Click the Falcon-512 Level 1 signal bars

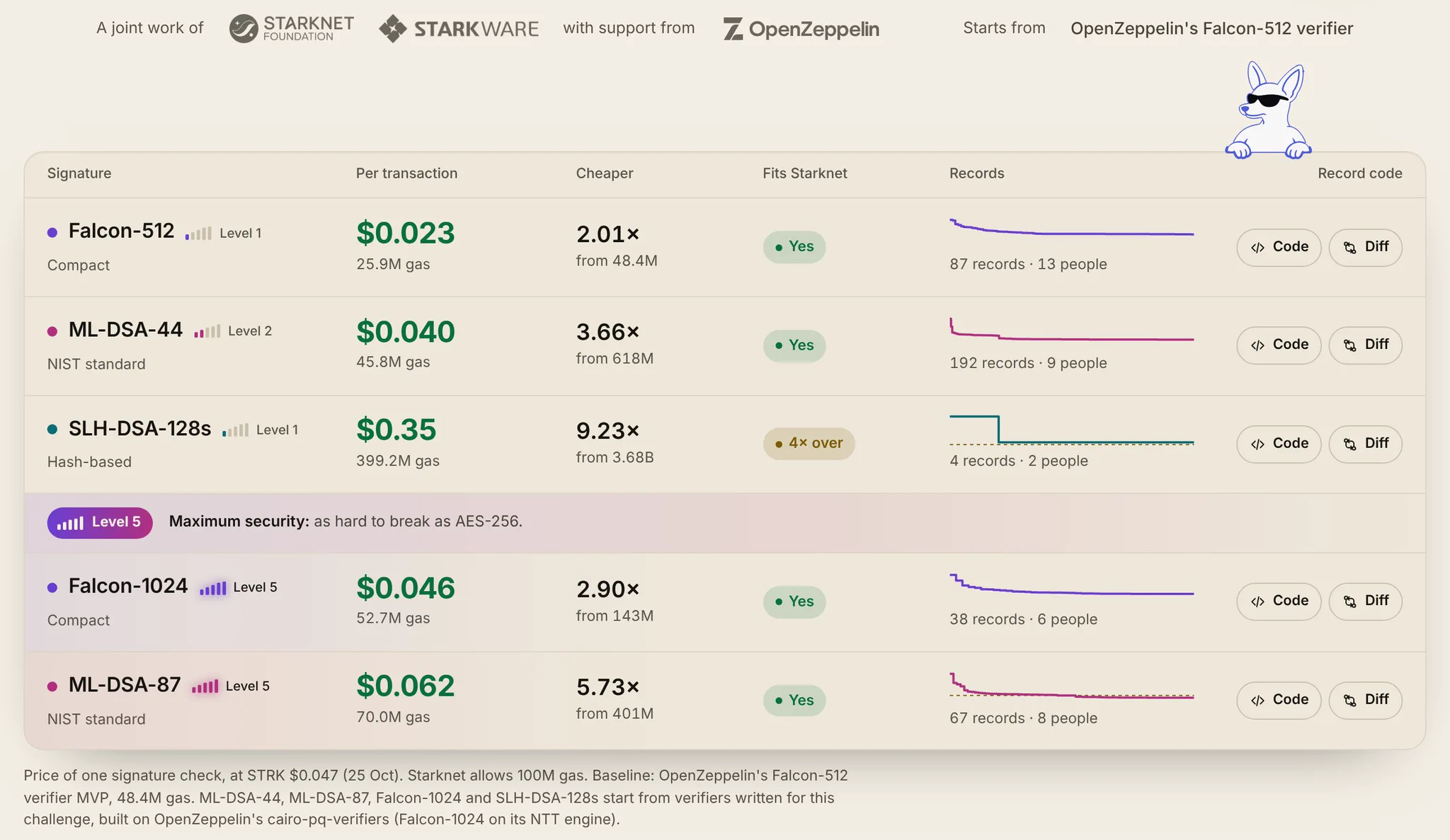click(198, 234)
